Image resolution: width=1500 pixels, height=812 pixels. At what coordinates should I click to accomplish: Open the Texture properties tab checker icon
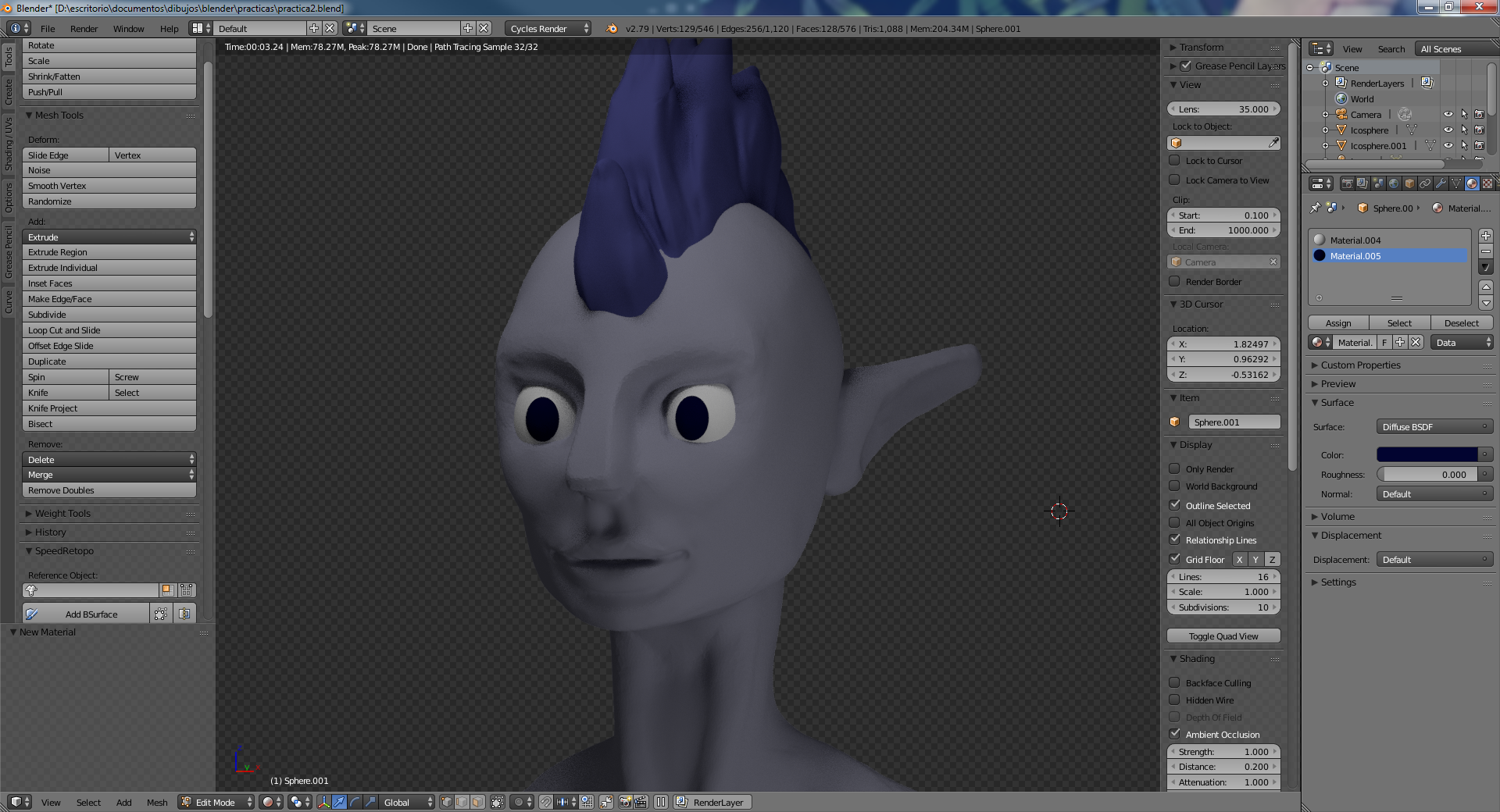[1487, 183]
